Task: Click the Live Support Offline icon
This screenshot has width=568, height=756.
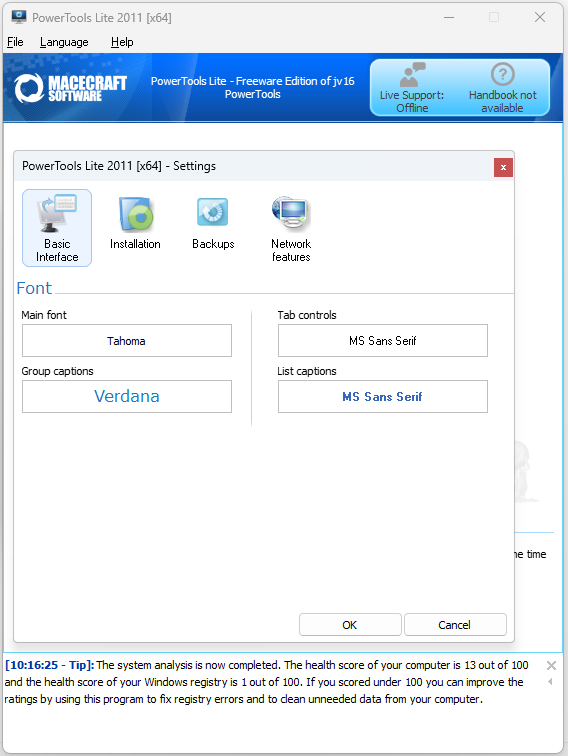Action: point(412,74)
